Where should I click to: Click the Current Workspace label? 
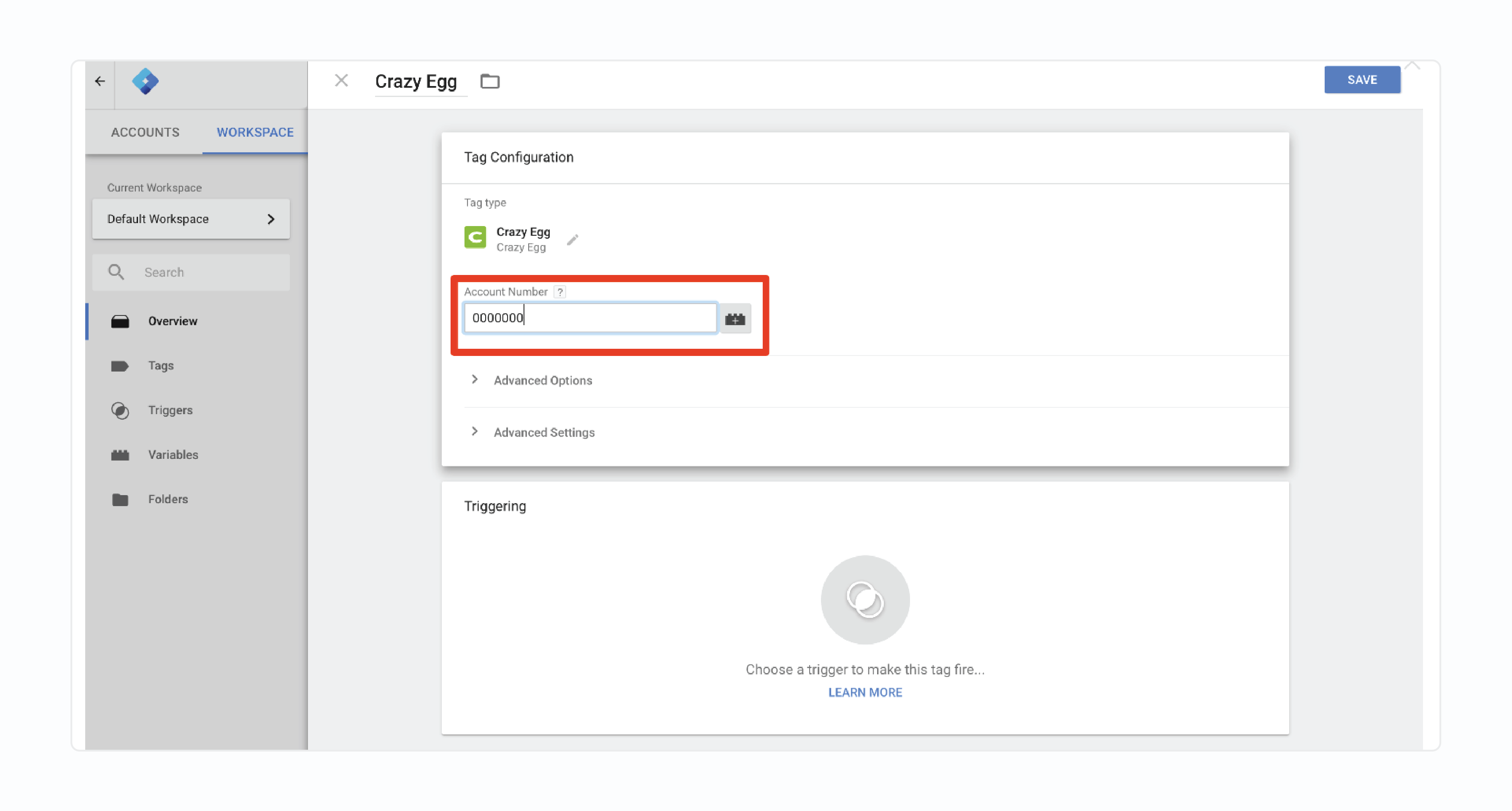(x=154, y=188)
